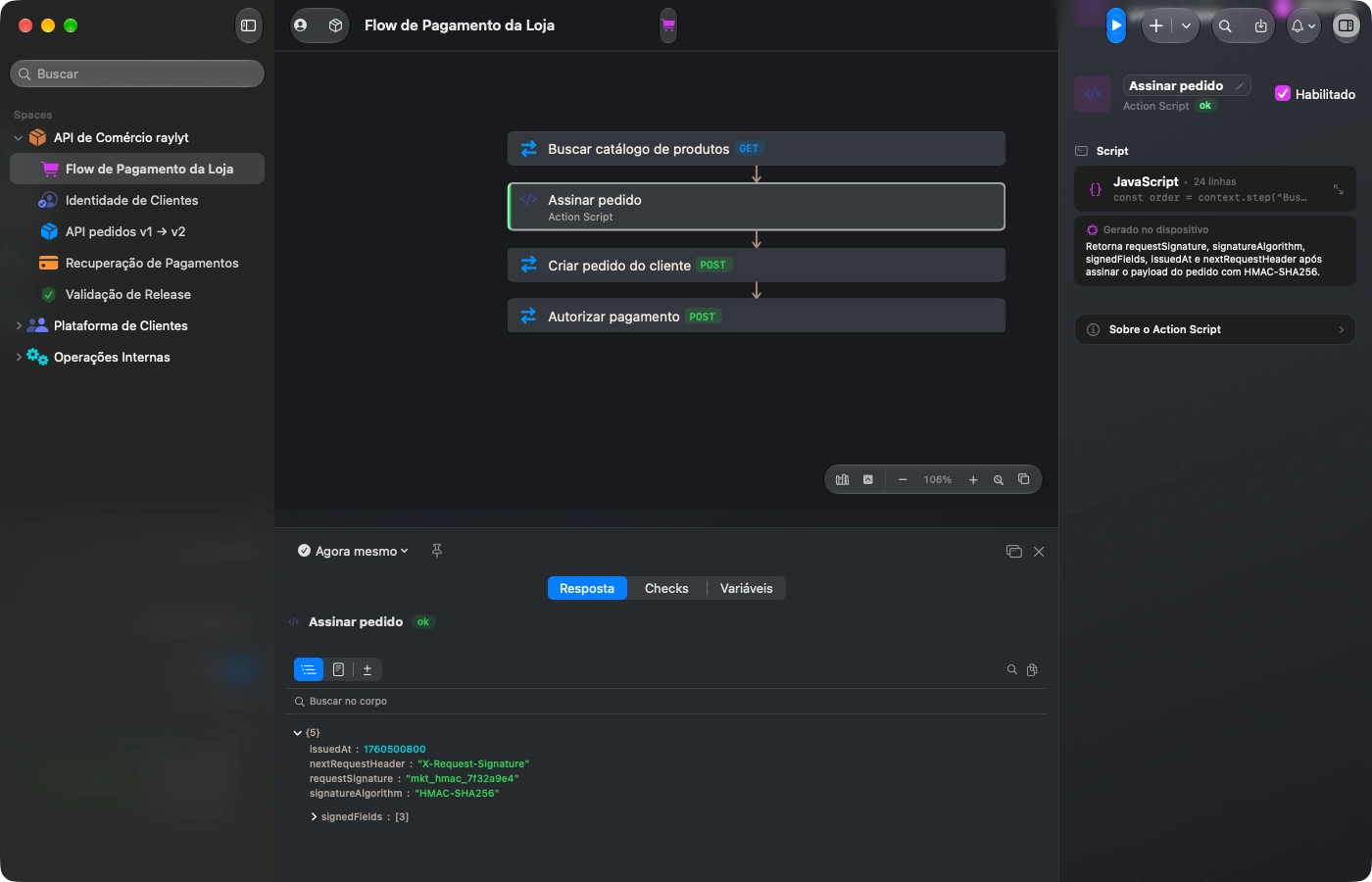
Task: Open the Agora mesmo run history dropdown
Action: [x=353, y=552]
